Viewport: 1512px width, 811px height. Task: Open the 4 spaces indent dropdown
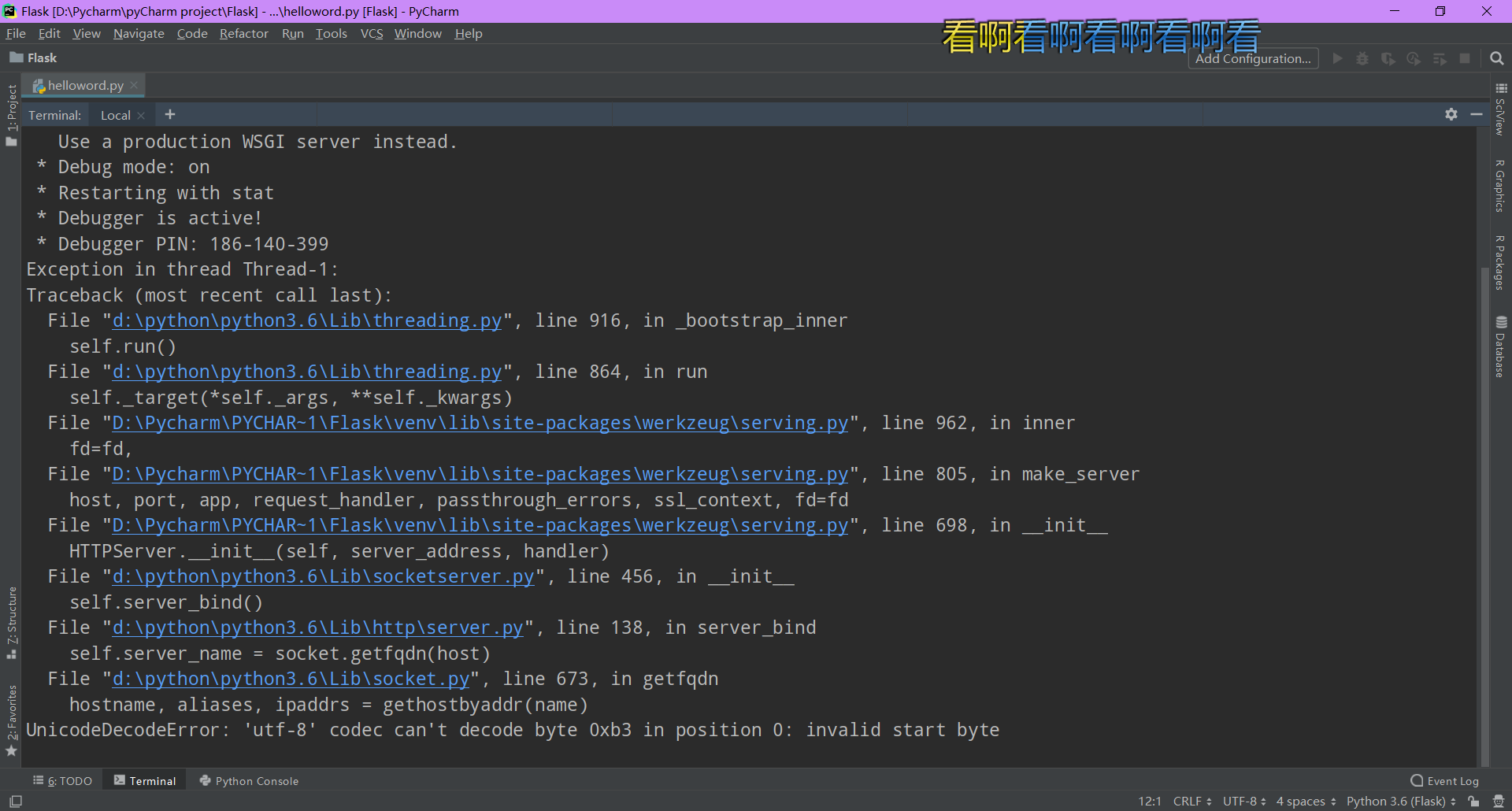click(x=1306, y=802)
